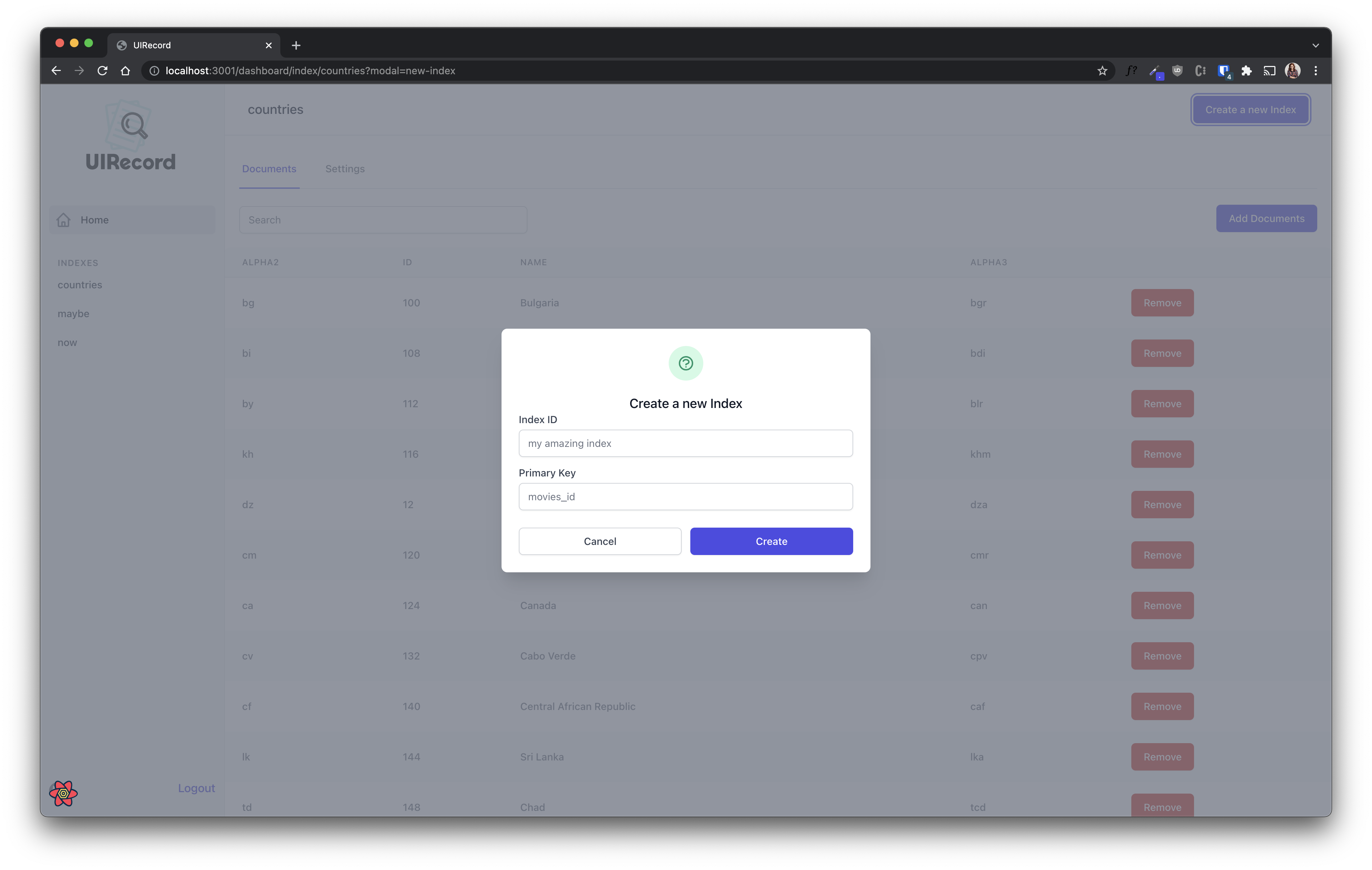Screen dimensions: 1372x870
Task: Go back with the browser back arrow
Action: click(x=56, y=71)
